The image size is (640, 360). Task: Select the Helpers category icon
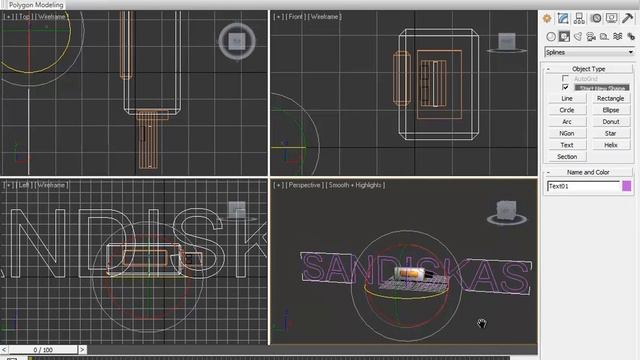click(604, 37)
